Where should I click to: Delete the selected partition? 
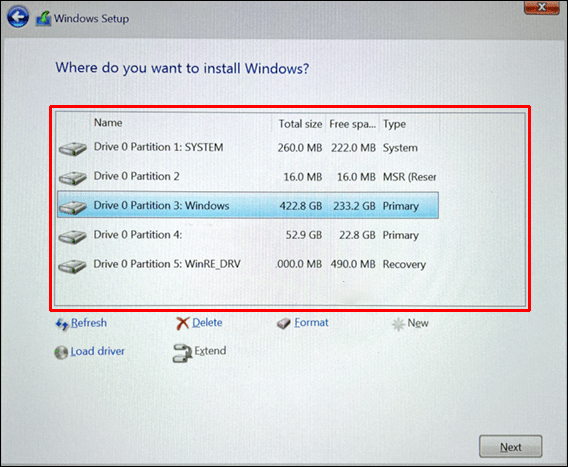click(x=207, y=322)
